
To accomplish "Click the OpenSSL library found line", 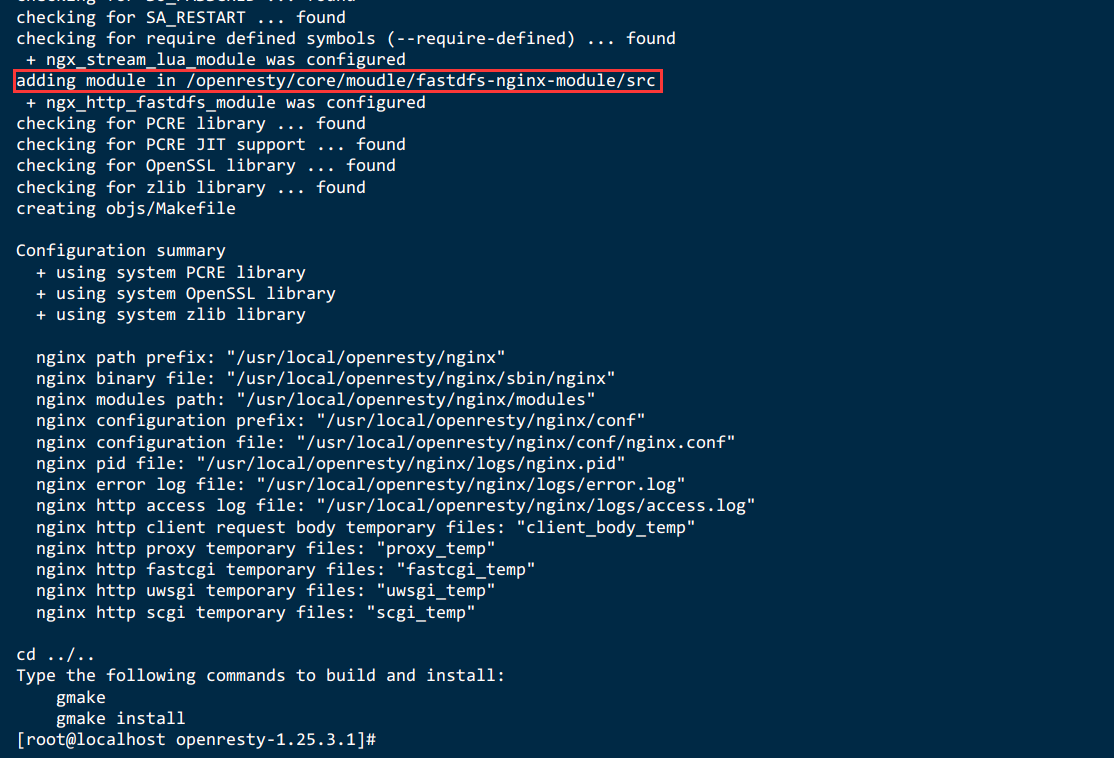I will coord(205,166).
